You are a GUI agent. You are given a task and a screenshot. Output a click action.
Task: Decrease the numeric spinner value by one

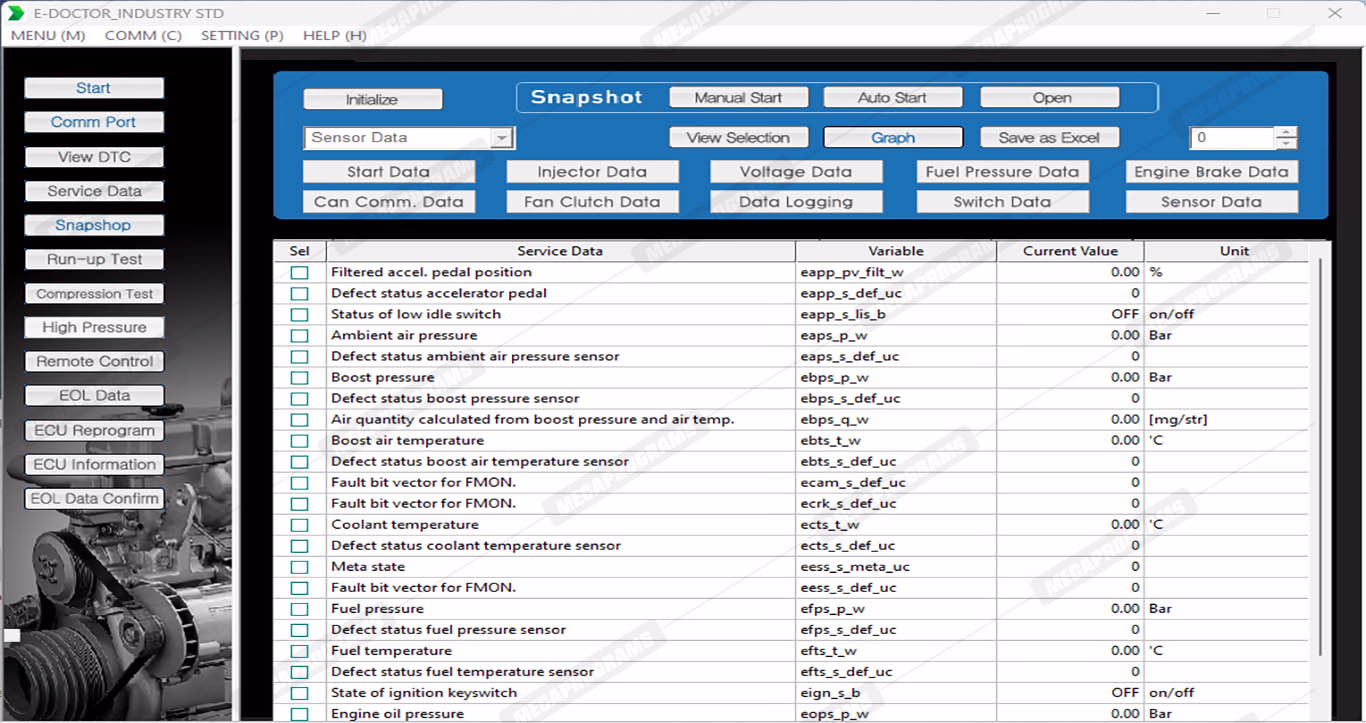click(1287, 144)
